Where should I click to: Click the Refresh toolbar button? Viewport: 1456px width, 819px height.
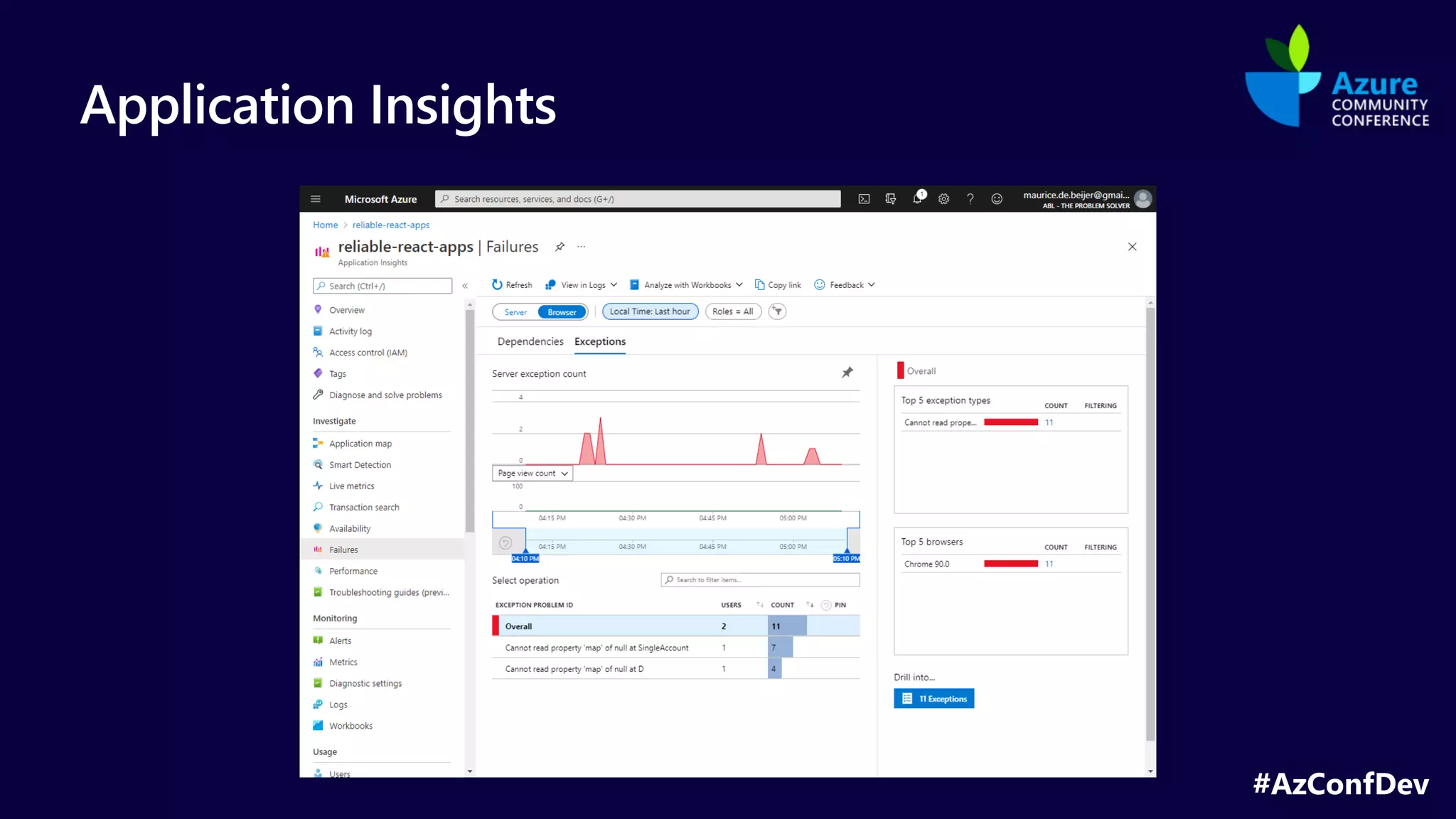pos(512,285)
